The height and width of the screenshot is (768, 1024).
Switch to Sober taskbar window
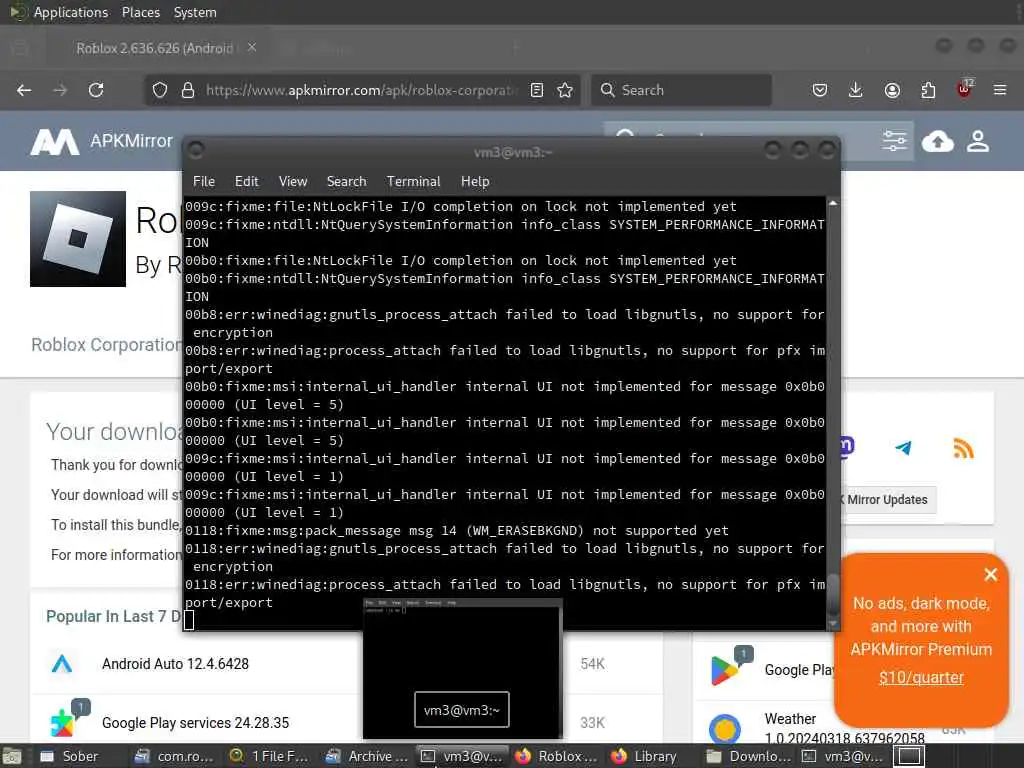click(69, 756)
